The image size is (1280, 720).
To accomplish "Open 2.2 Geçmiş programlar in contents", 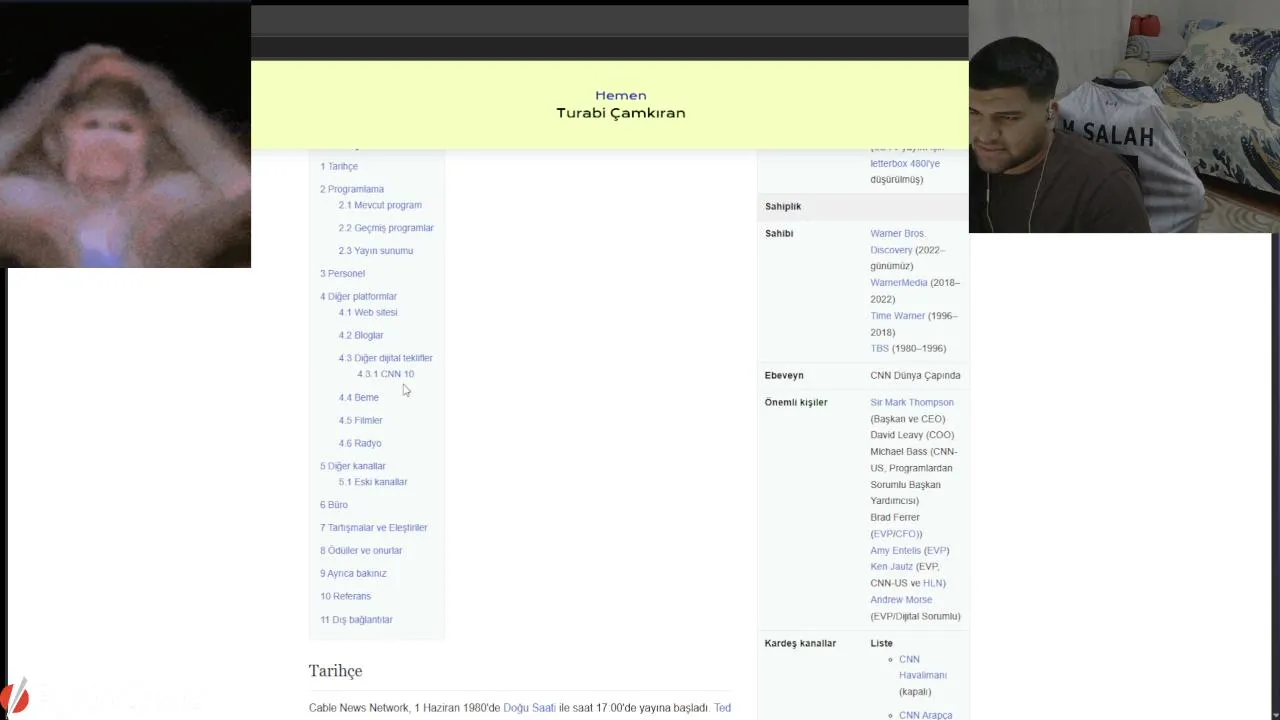I will (x=386, y=228).
